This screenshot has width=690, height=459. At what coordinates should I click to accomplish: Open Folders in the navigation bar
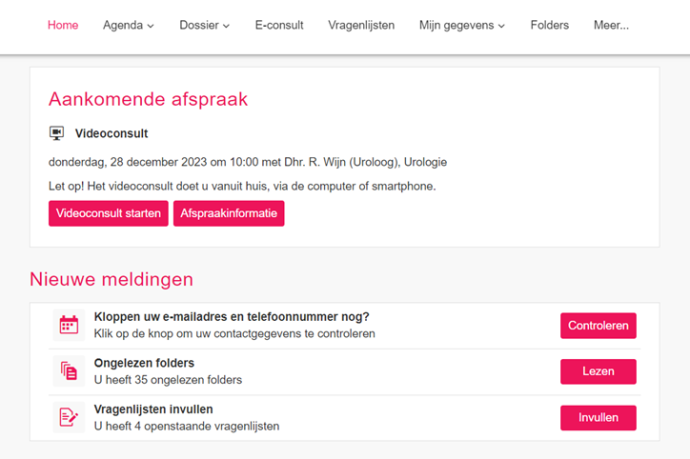(550, 25)
